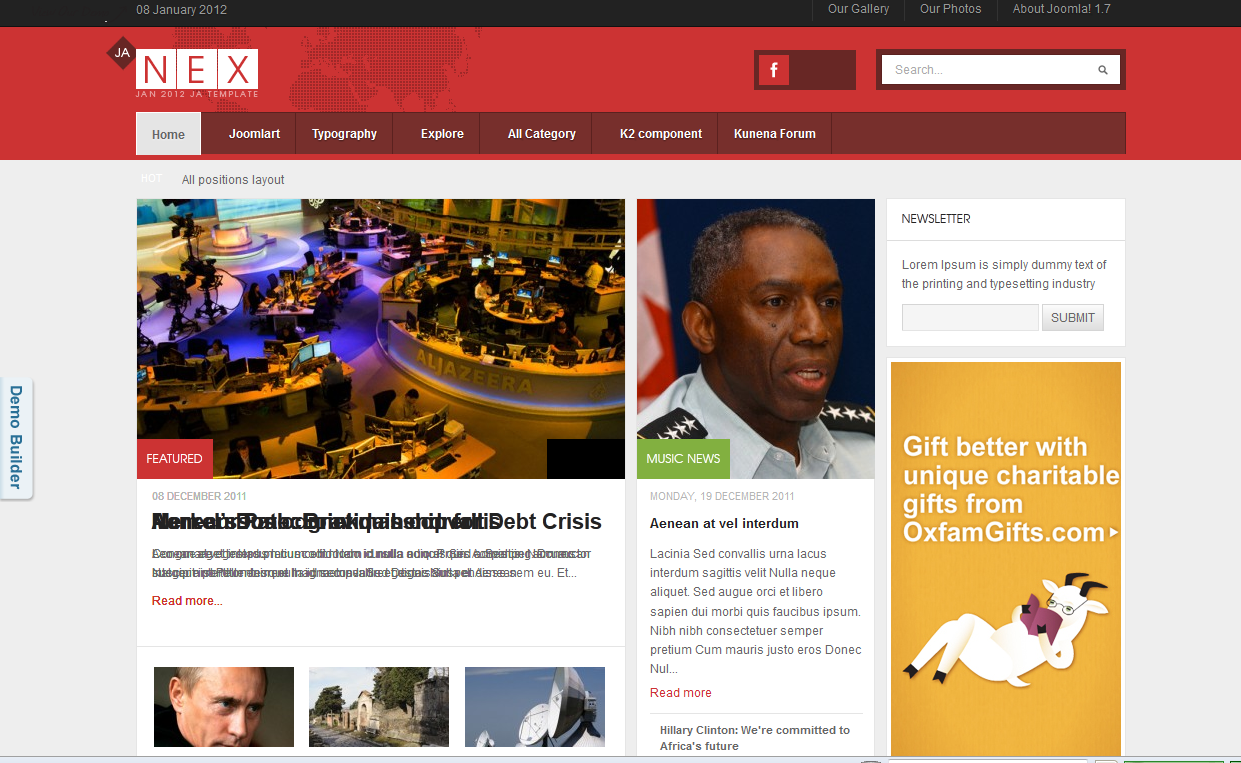The image size is (1241, 763).
Task: Open the About Joomla! 1.7 link
Action: [x=1061, y=9]
